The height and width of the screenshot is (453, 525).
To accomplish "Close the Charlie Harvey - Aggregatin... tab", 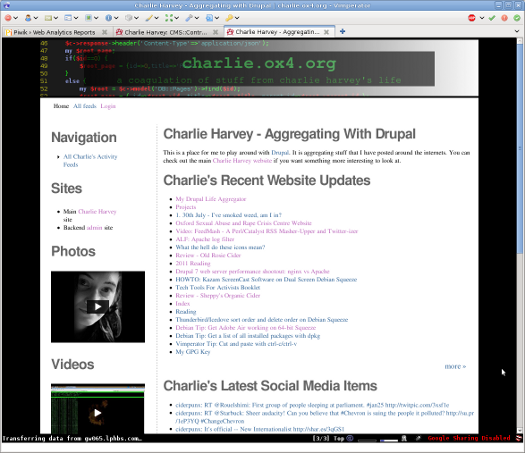I will click(x=326, y=32).
